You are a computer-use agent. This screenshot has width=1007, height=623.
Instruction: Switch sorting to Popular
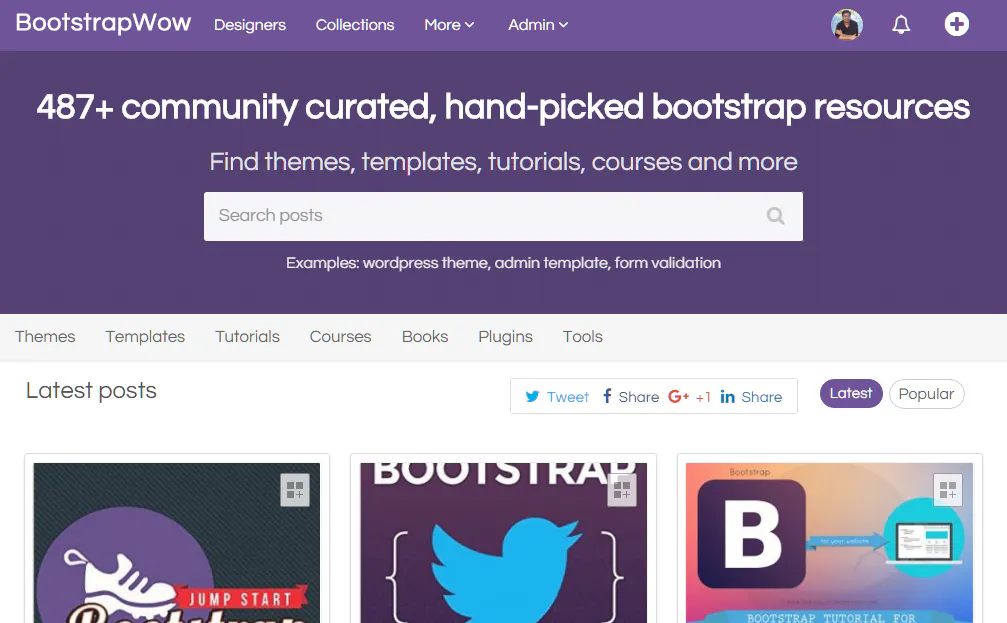(x=926, y=394)
